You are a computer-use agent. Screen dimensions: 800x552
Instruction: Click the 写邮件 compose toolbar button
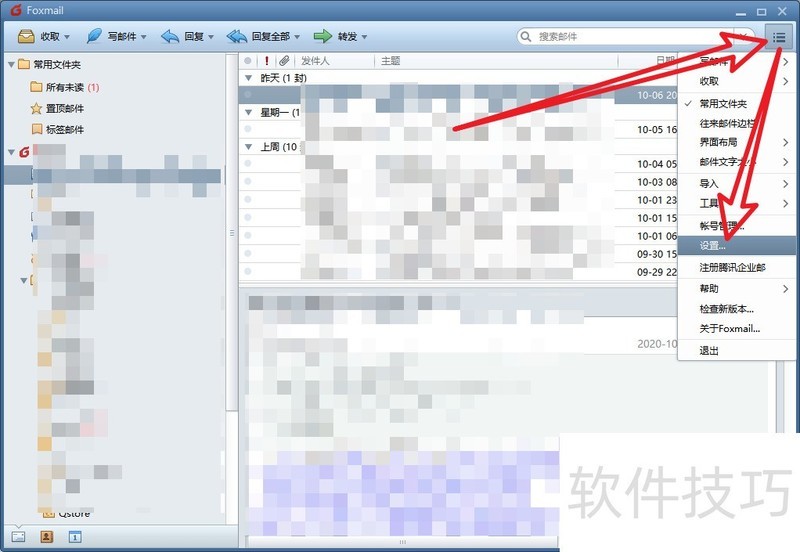click(x=111, y=37)
